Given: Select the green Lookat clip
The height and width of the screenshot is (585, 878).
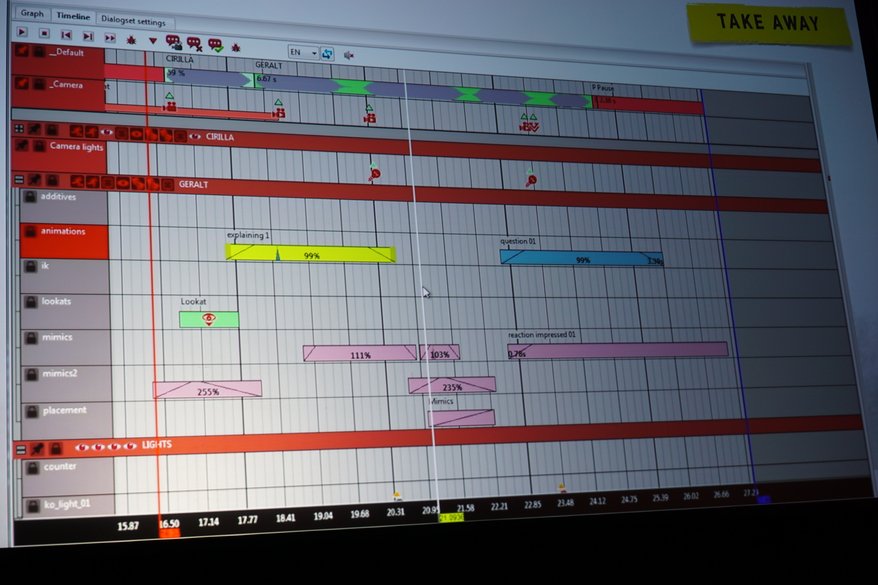Looking at the screenshot, I should [x=209, y=320].
